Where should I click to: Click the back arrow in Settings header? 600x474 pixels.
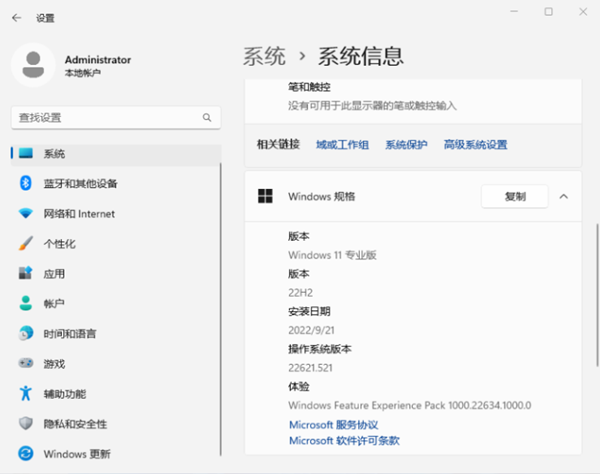[16, 18]
